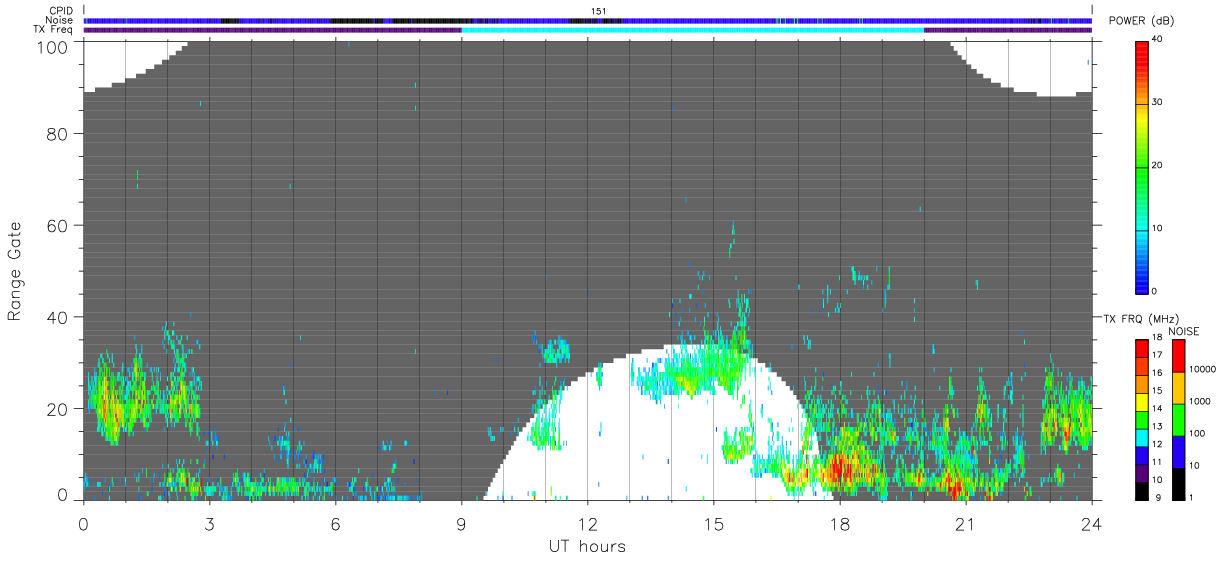Image resolution: width=1228 pixels, height=567 pixels.
Task: Click the 15 label on TX FRQ scale
Action: point(1158,390)
